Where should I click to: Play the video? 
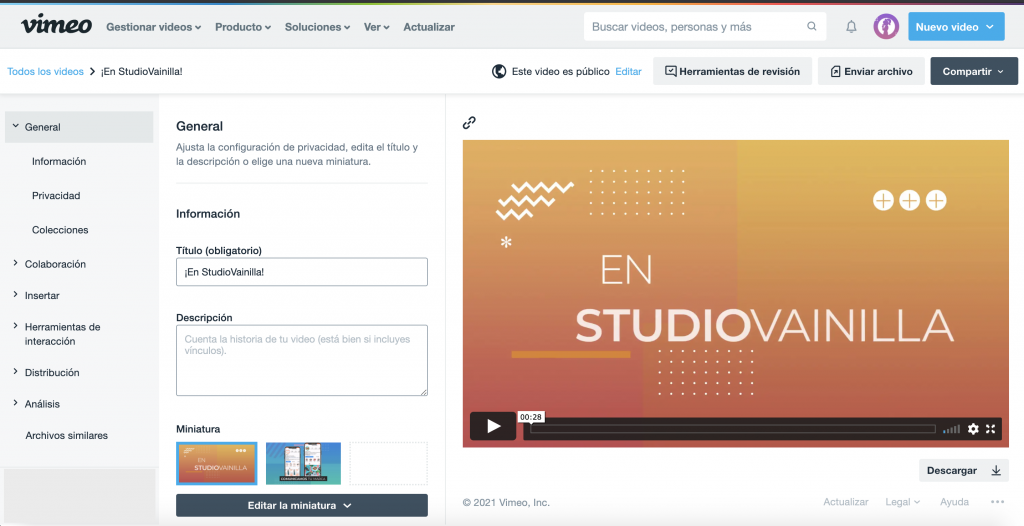point(493,427)
